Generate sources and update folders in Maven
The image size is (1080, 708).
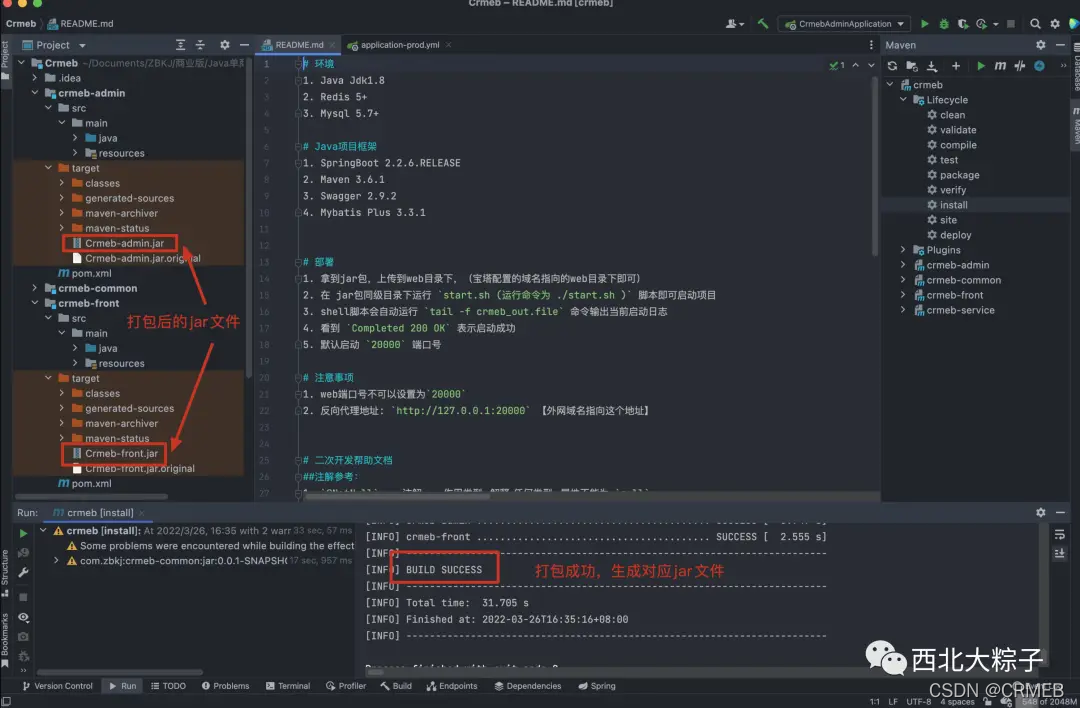[x=911, y=65]
